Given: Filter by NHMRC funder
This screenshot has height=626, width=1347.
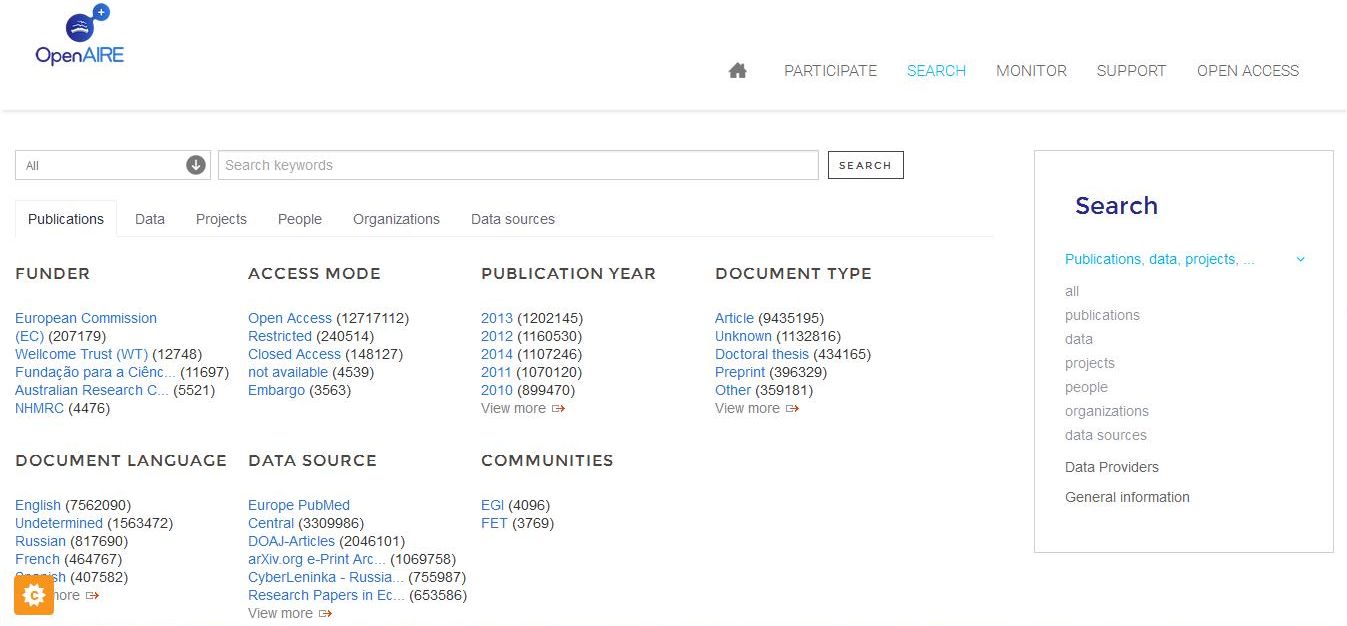Looking at the screenshot, I should click(40, 408).
